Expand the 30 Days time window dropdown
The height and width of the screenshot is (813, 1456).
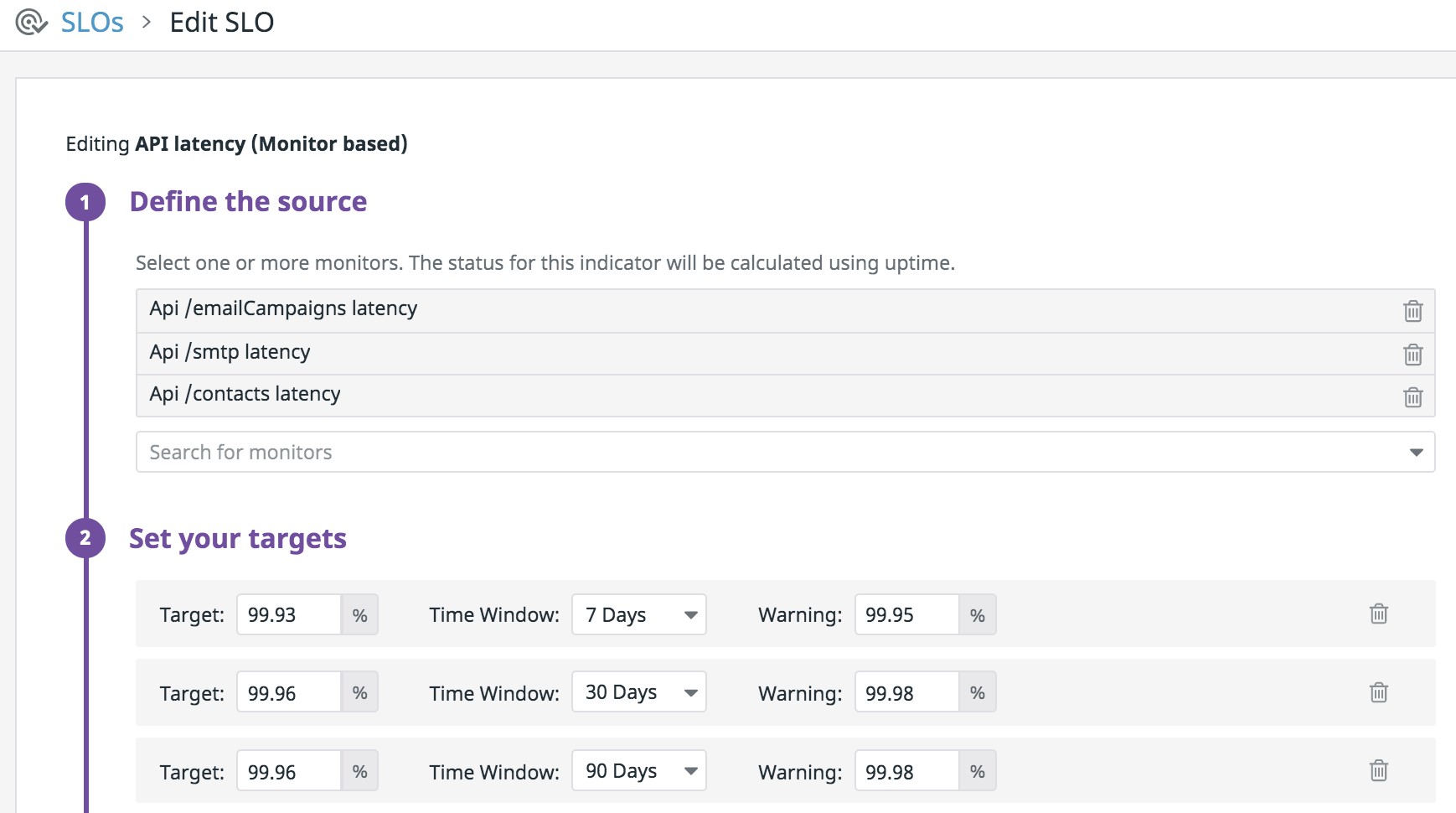pos(638,692)
